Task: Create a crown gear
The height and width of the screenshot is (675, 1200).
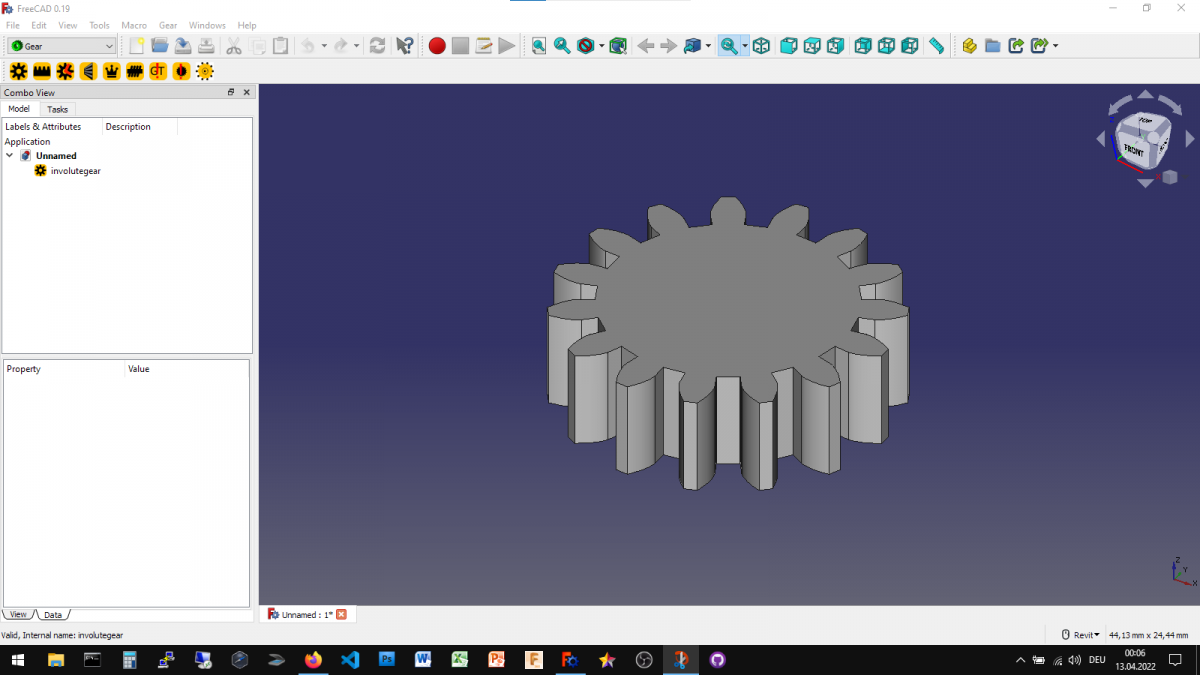Action: 110,71
